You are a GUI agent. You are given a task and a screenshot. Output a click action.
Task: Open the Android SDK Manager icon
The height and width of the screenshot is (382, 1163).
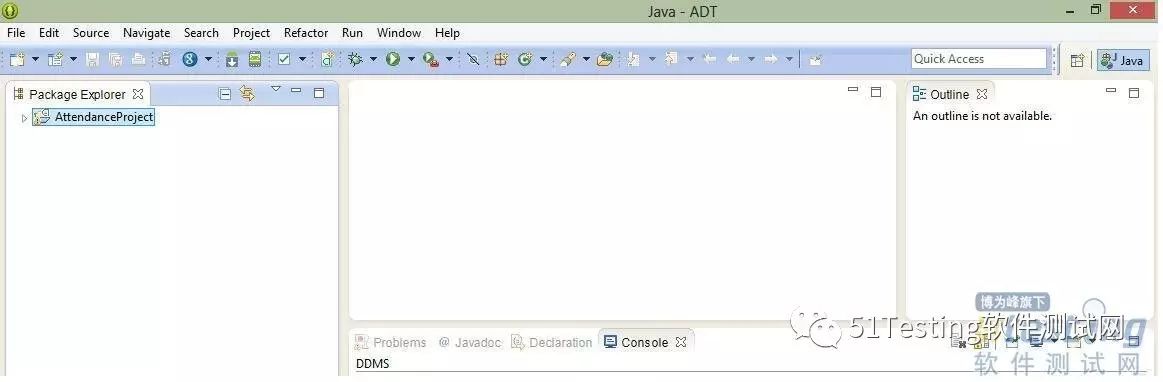pos(232,59)
